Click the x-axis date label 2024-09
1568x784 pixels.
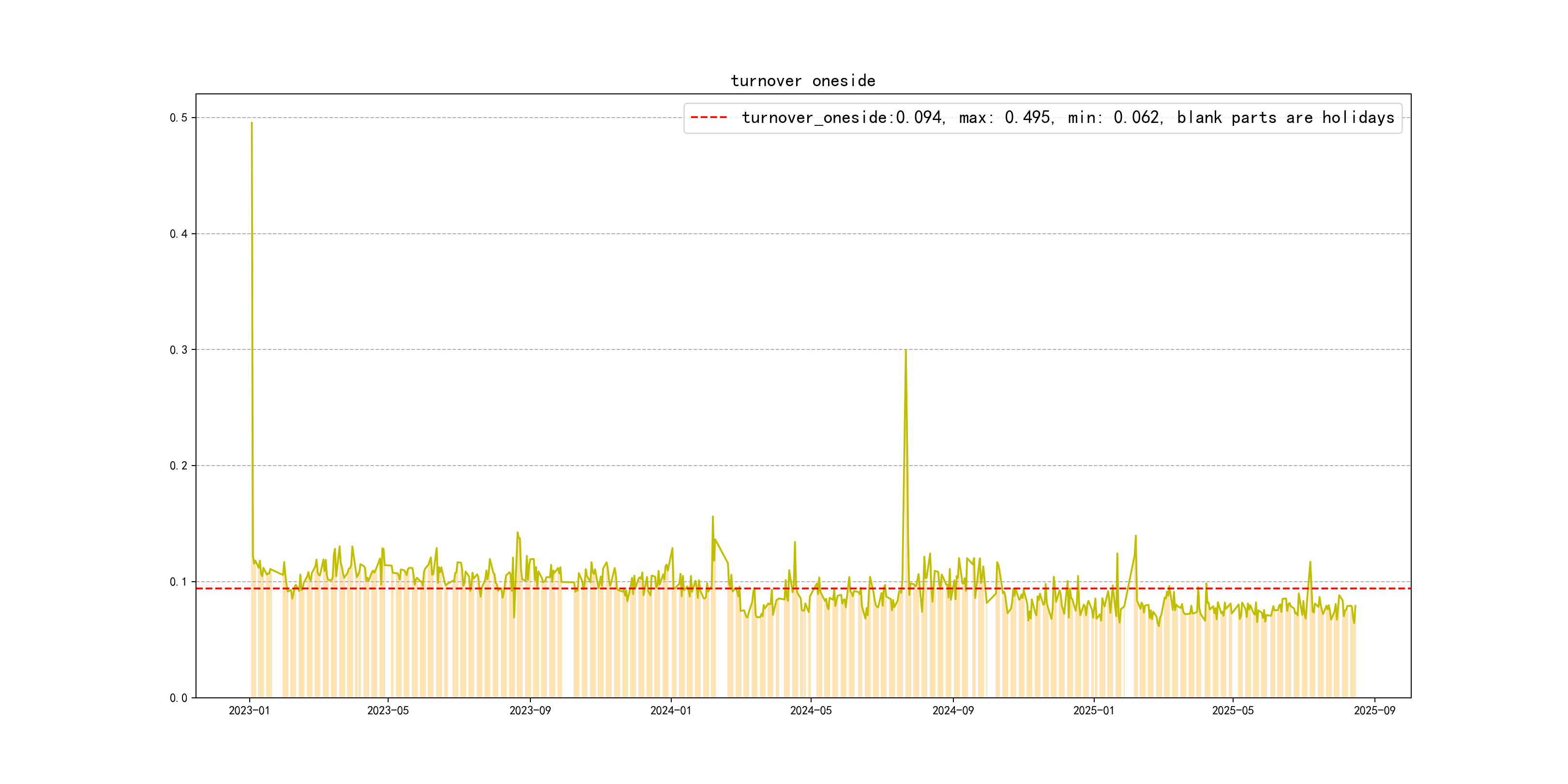point(952,710)
